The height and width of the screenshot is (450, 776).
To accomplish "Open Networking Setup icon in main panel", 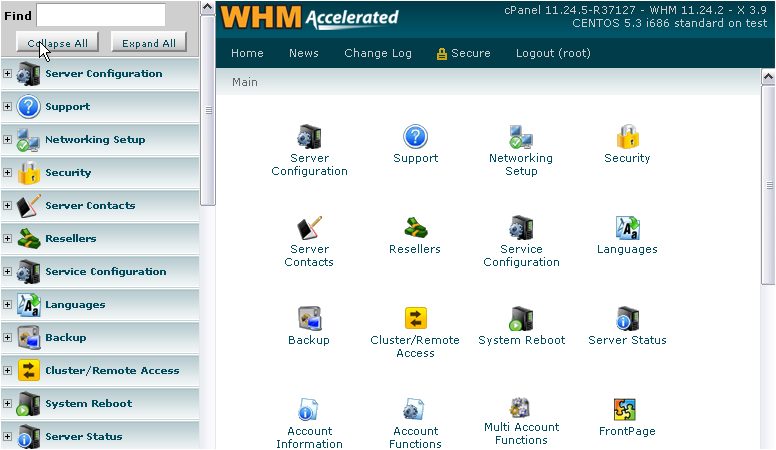I will click(x=521, y=137).
